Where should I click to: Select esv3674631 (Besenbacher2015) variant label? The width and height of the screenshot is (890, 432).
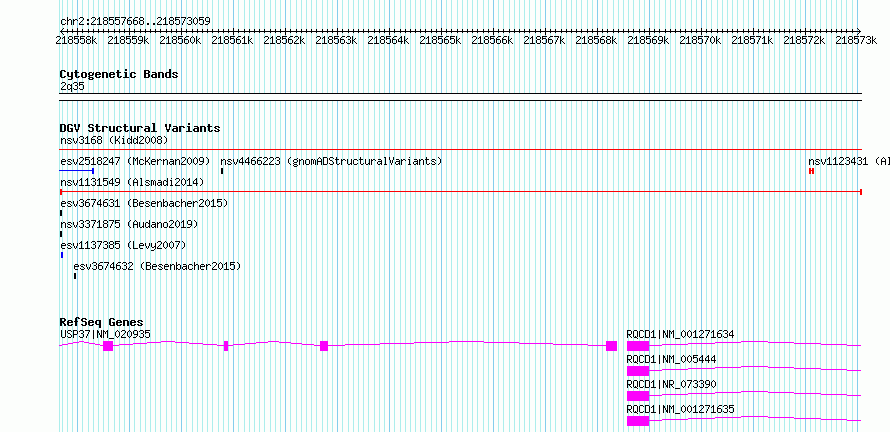point(144,203)
